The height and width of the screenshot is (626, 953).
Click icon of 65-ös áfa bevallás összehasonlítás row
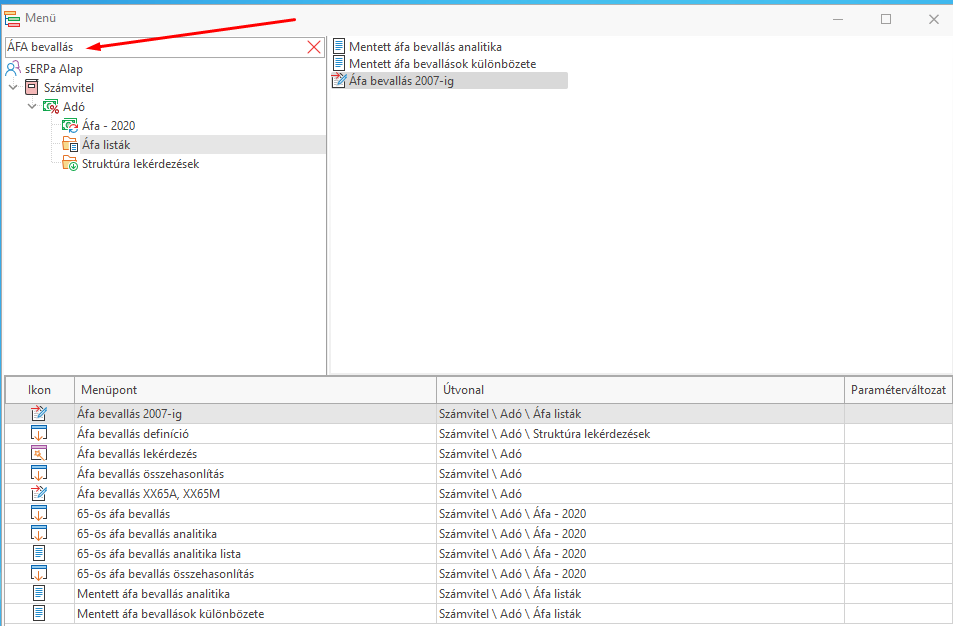39,574
